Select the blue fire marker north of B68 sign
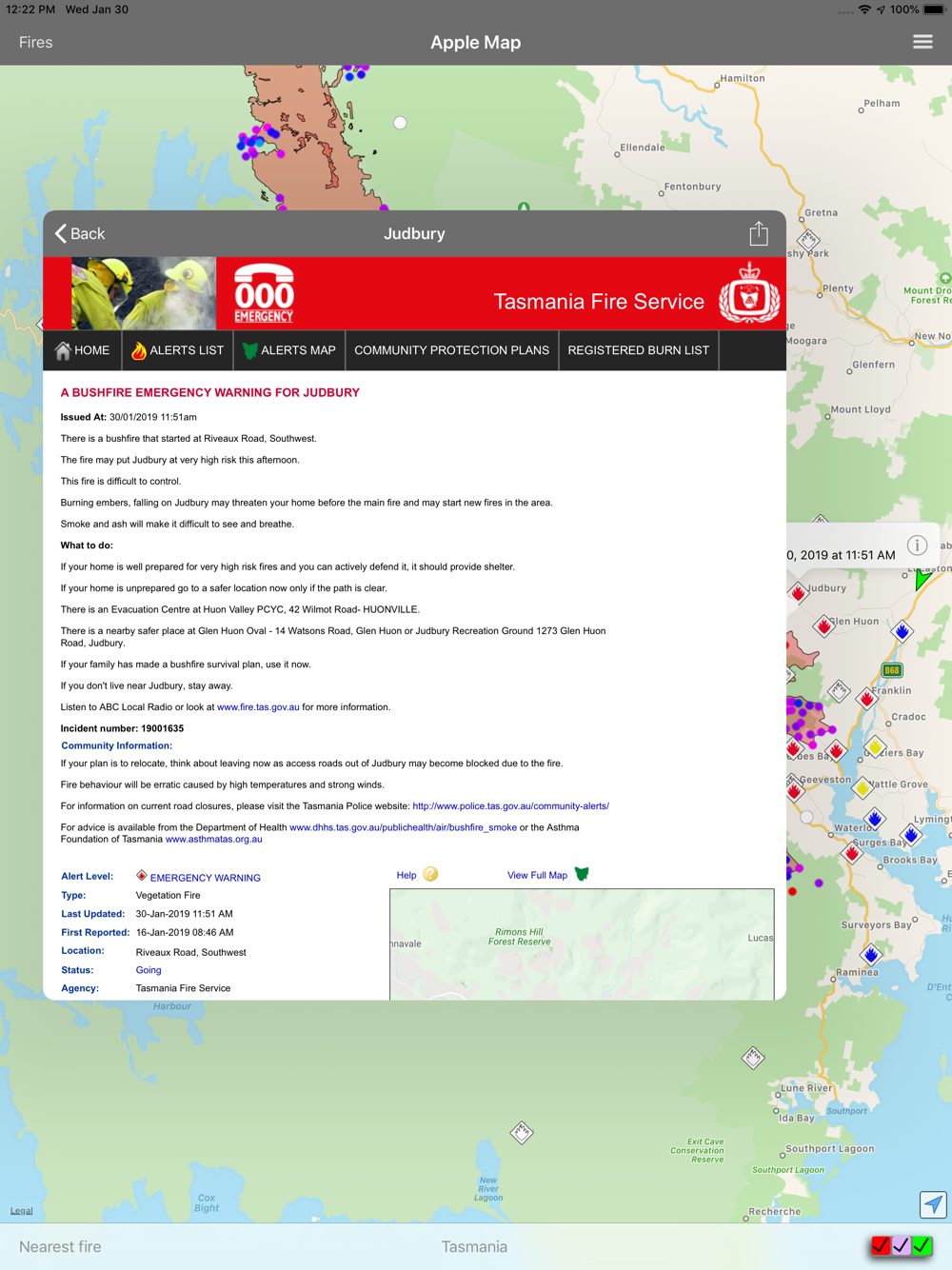Screen dimensions: 952x1270 click(x=902, y=631)
